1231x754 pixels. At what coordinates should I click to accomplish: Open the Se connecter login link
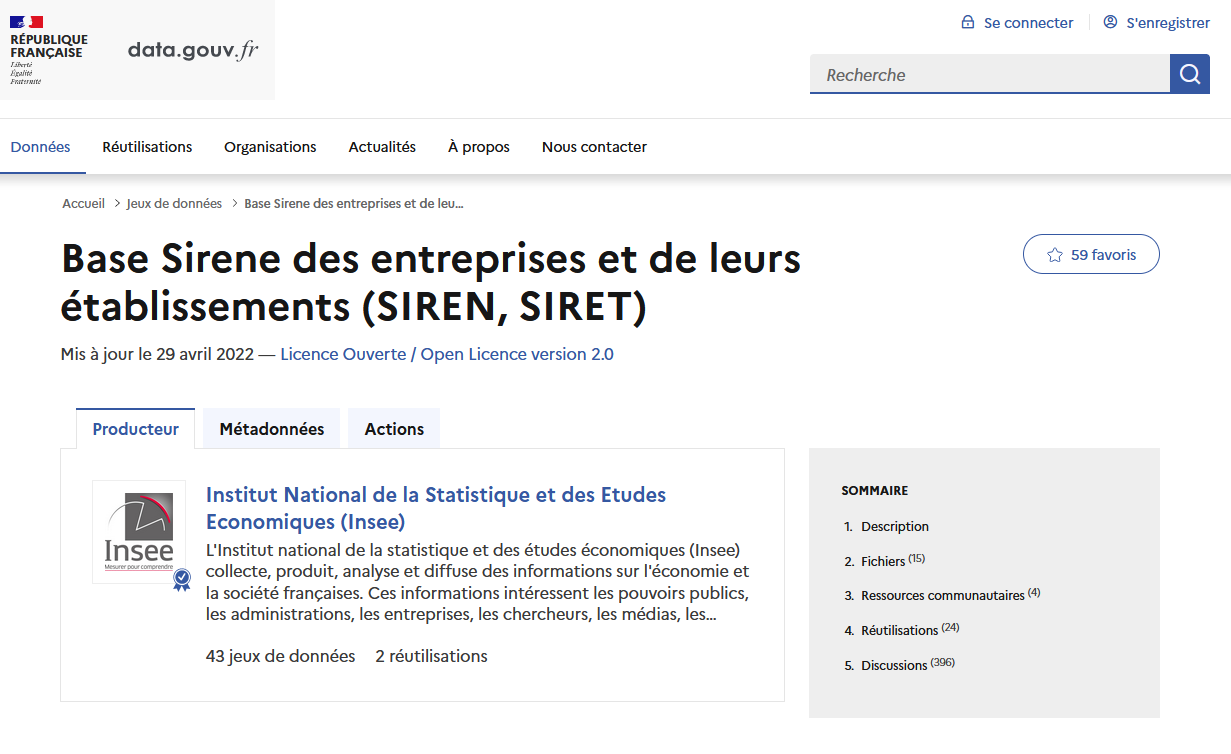pos(1017,23)
